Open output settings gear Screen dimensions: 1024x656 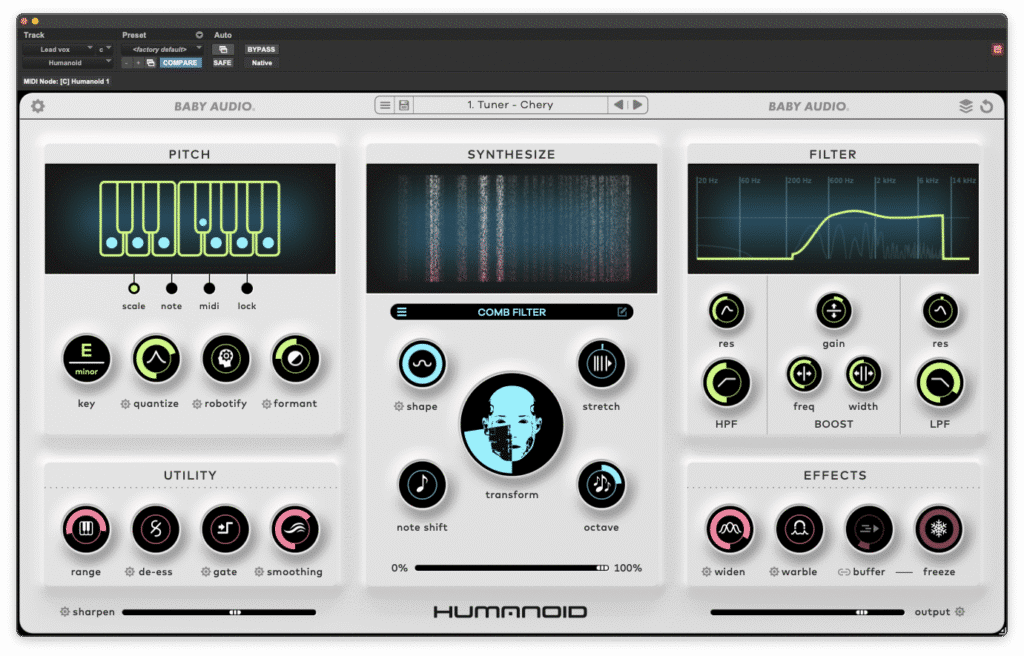960,612
